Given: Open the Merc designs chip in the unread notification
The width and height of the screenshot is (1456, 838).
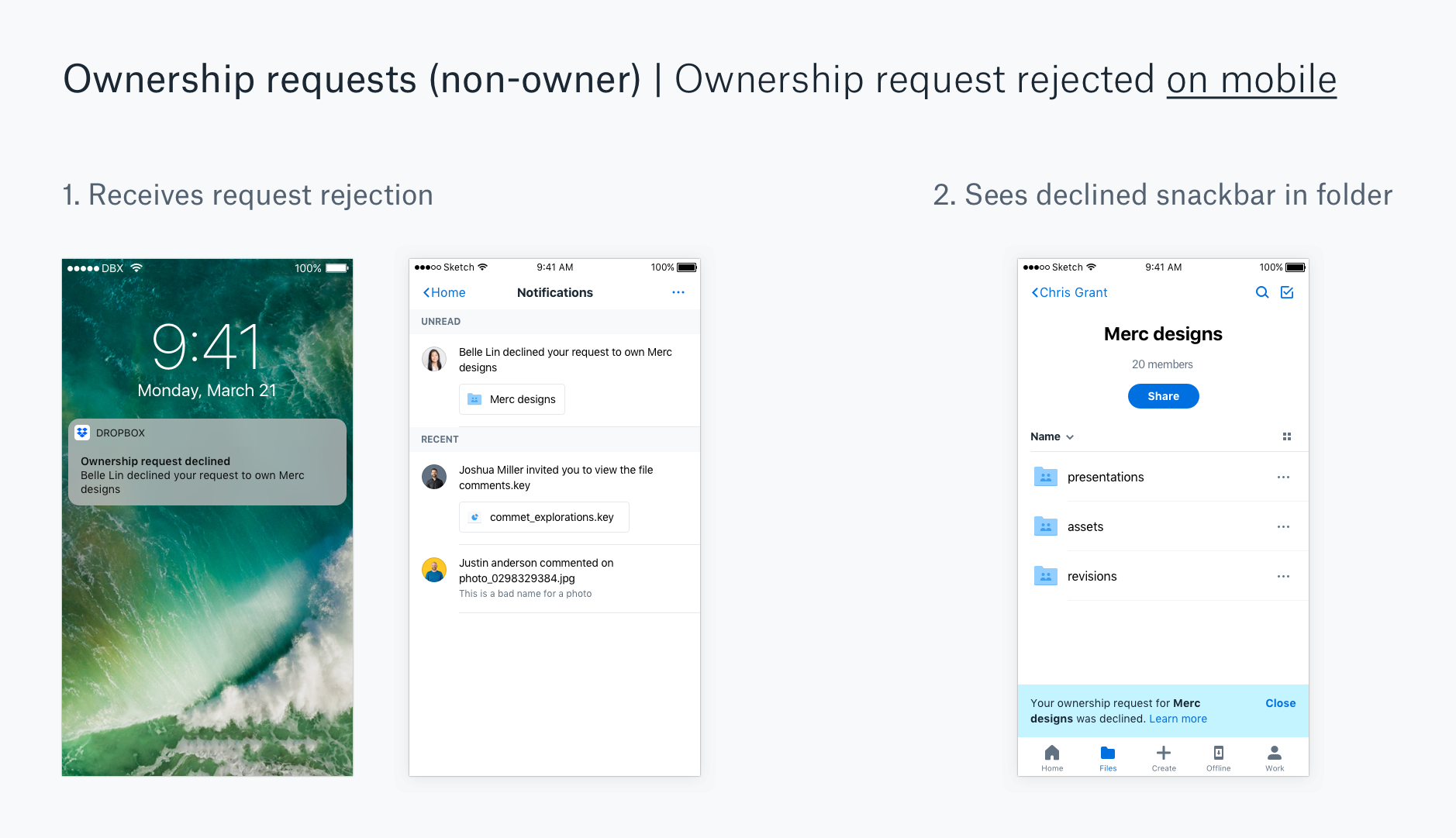Looking at the screenshot, I should click(x=512, y=399).
